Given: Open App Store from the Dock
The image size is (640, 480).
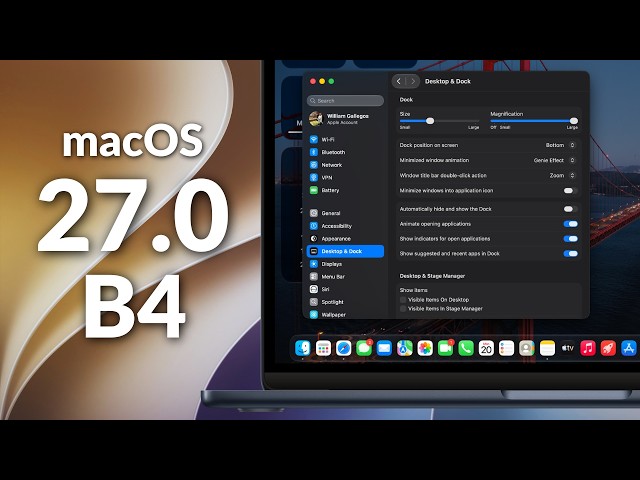Looking at the screenshot, I should click(x=629, y=348).
